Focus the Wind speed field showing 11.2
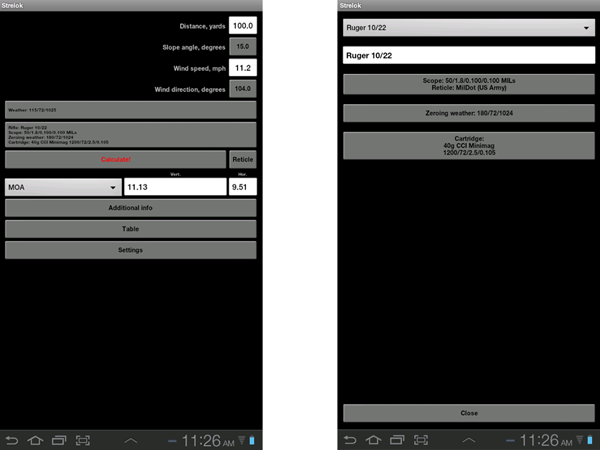This screenshot has width=600, height=450. point(243,68)
